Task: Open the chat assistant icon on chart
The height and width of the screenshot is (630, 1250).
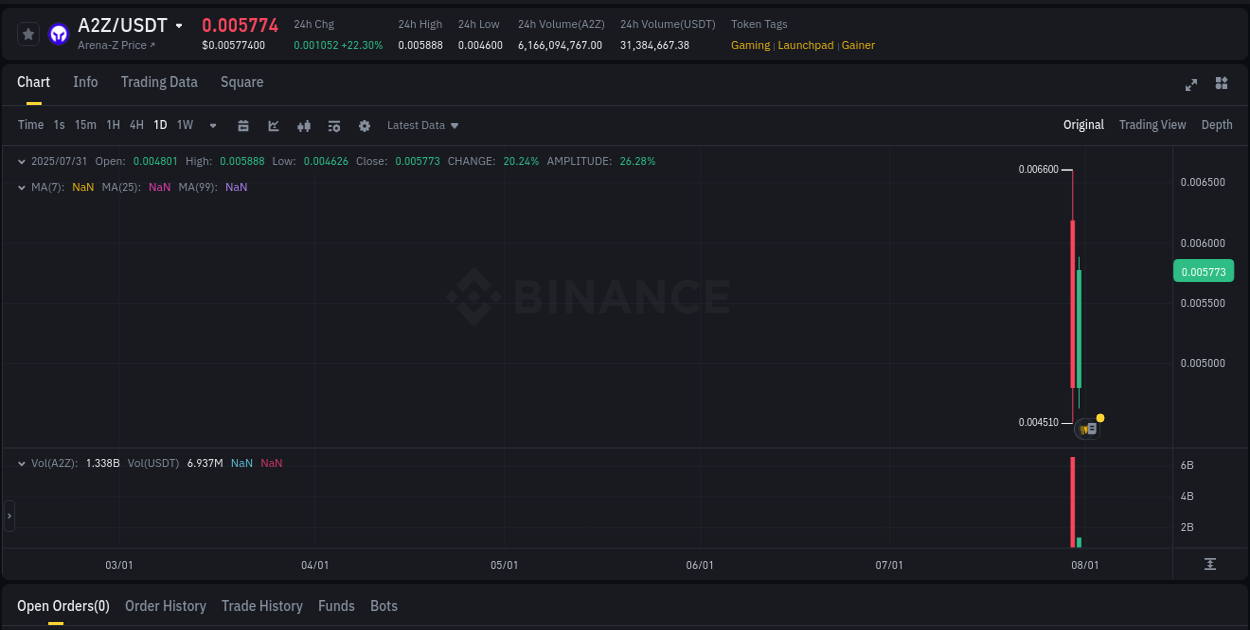Action: 1087,428
